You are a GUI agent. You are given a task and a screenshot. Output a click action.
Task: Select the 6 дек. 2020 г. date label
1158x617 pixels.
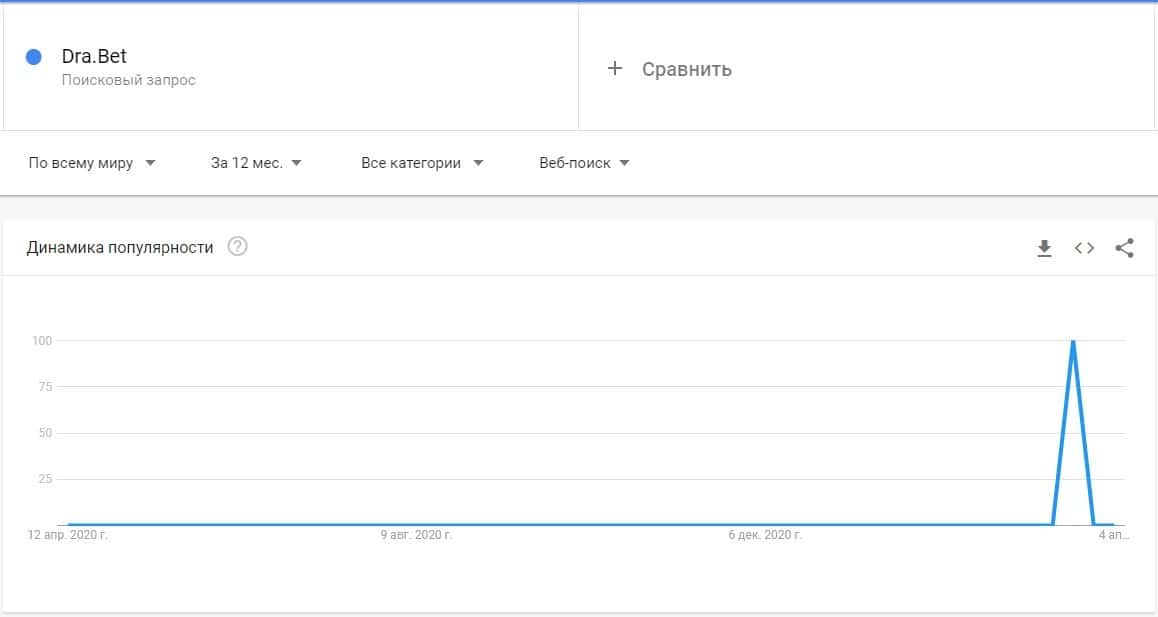click(x=765, y=536)
